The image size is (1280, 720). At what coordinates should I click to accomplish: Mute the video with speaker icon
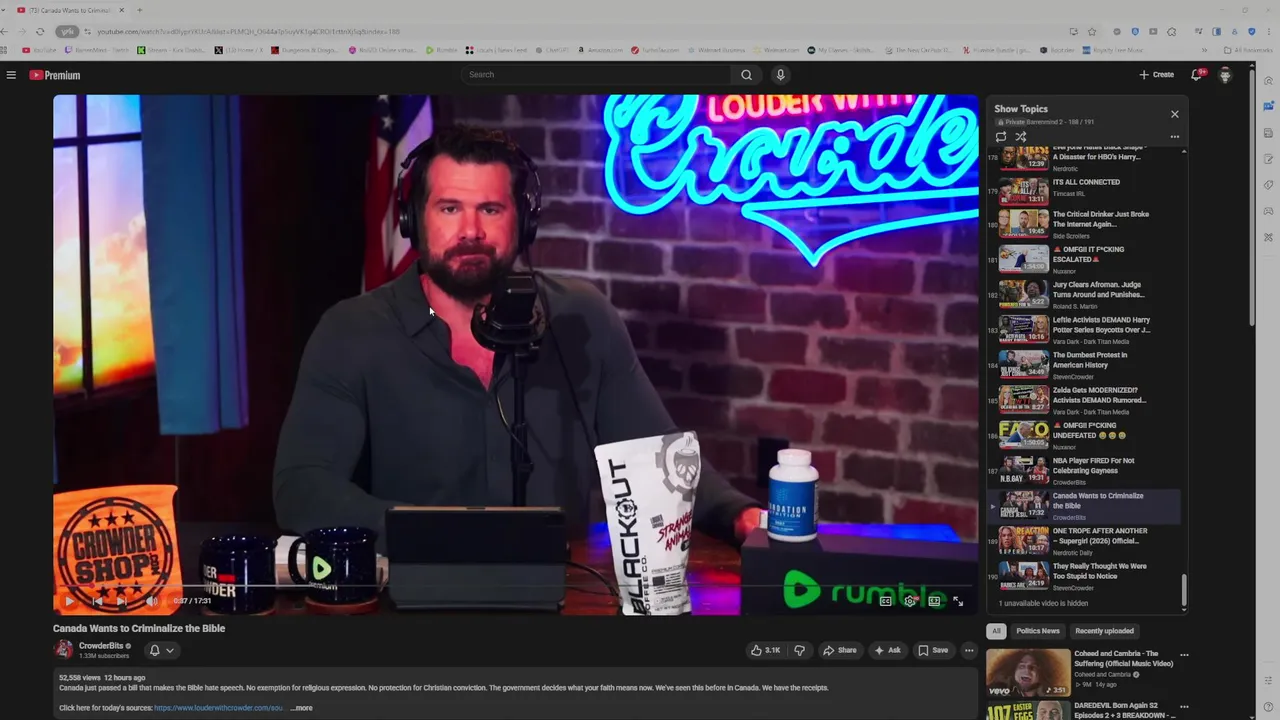(x=151, y=601)
